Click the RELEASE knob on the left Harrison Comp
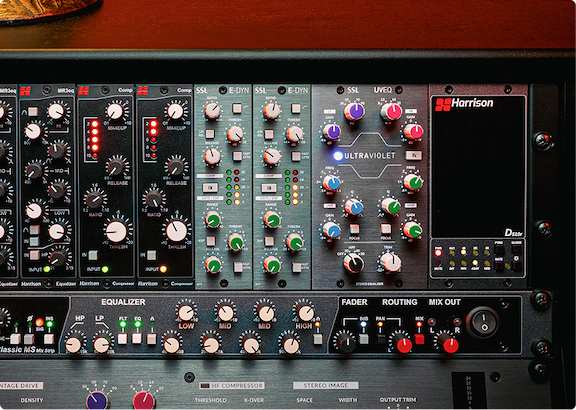This screenshot has width=576, height=410. coord(116,168)
